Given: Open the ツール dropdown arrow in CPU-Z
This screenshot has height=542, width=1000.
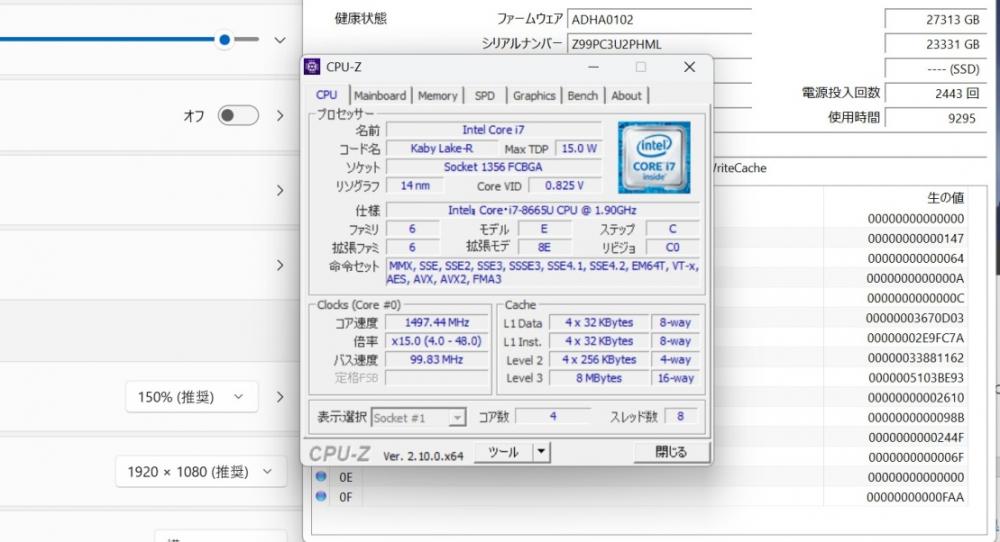Looking at the screenshot, I should (541, 452).
